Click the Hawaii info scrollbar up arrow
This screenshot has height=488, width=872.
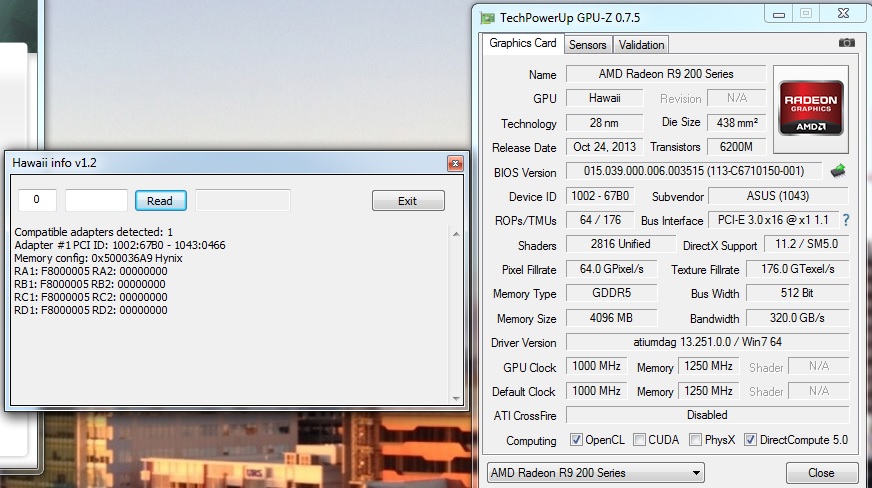[456, 234]
